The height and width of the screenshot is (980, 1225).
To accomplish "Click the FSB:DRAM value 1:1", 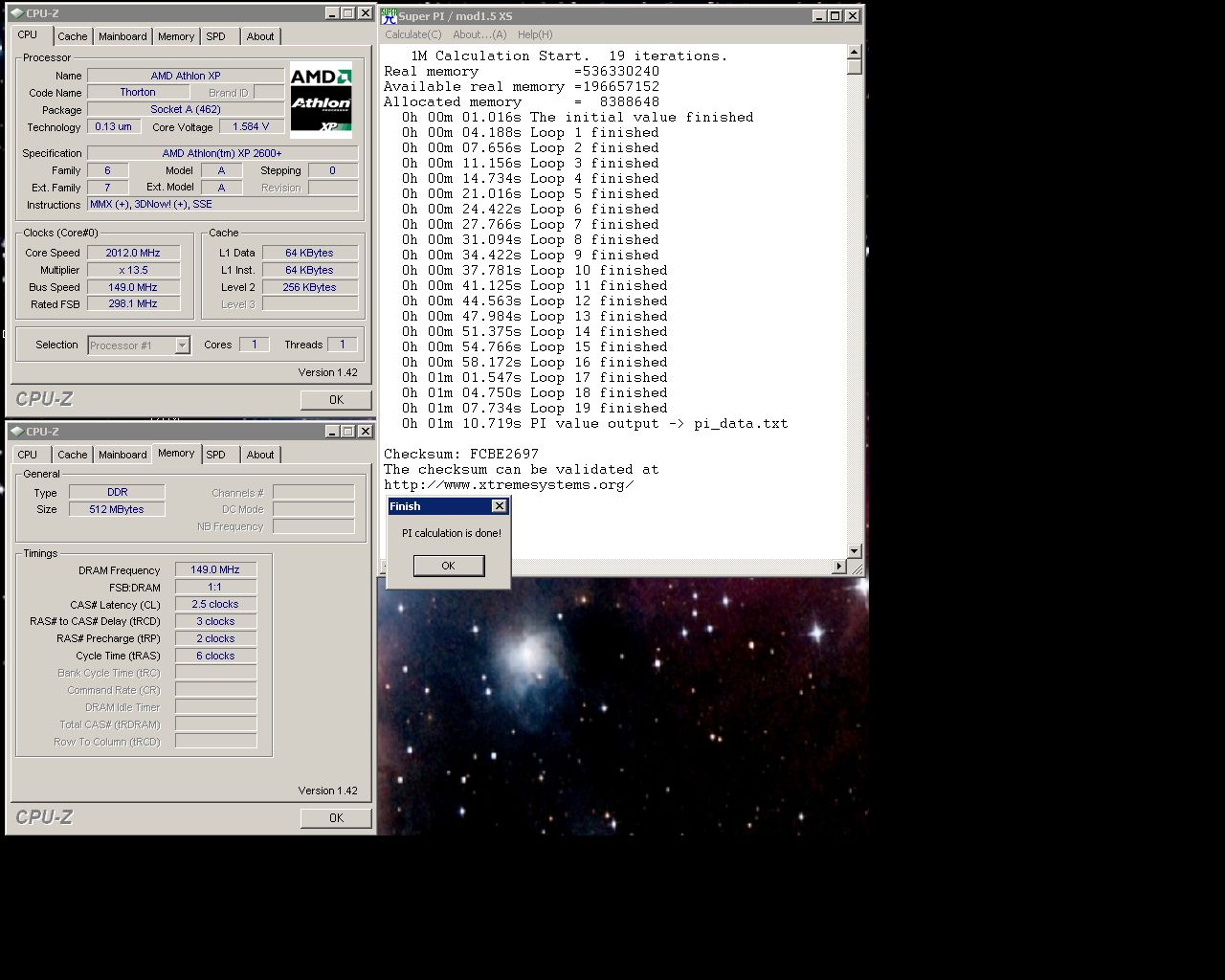I will coord(215,587).
